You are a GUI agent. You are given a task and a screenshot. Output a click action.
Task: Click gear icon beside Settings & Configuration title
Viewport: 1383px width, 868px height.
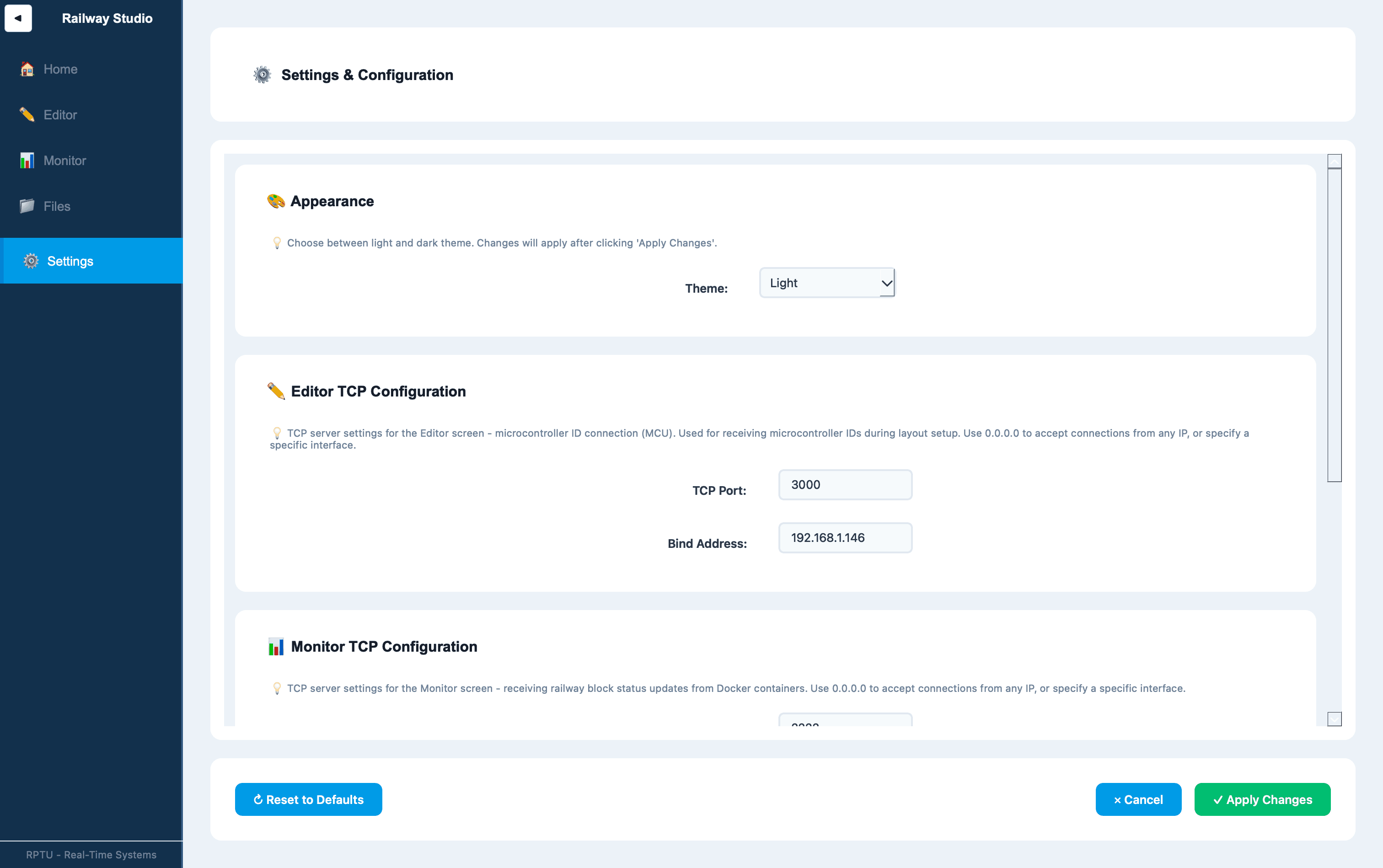click(x=263, y=75)
